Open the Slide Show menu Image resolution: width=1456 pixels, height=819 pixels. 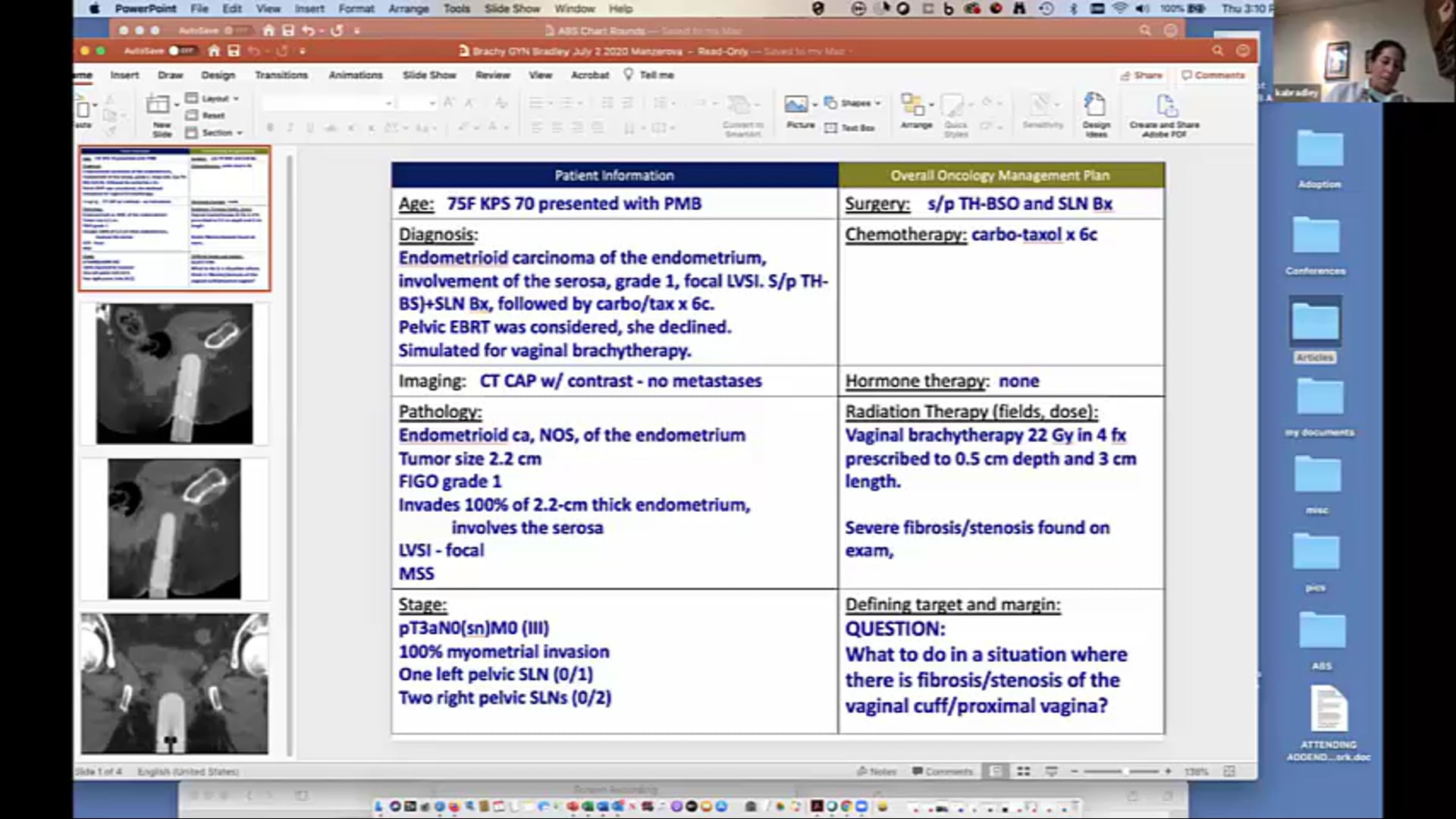[512, 8]
